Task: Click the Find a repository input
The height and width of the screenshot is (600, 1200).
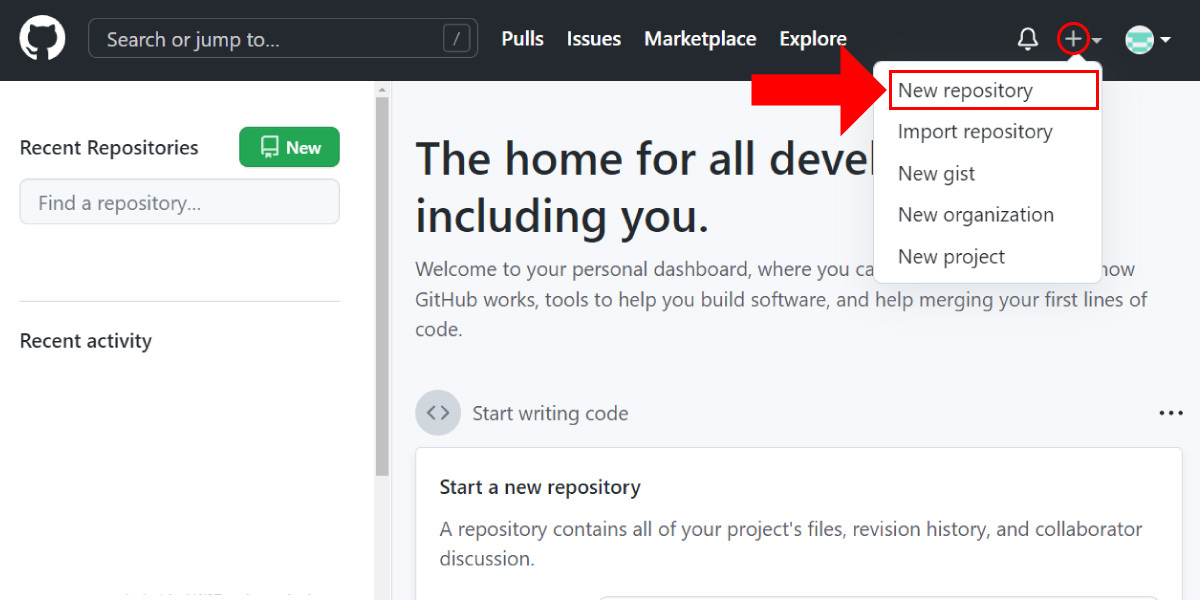Action: coord(180,202)
